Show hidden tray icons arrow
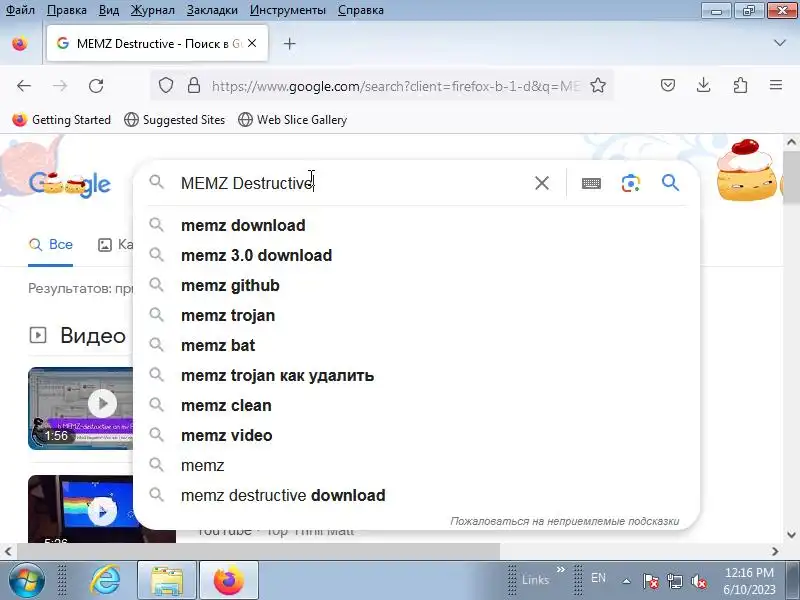This screenshot has width=800, height=600. click(627, 581)
